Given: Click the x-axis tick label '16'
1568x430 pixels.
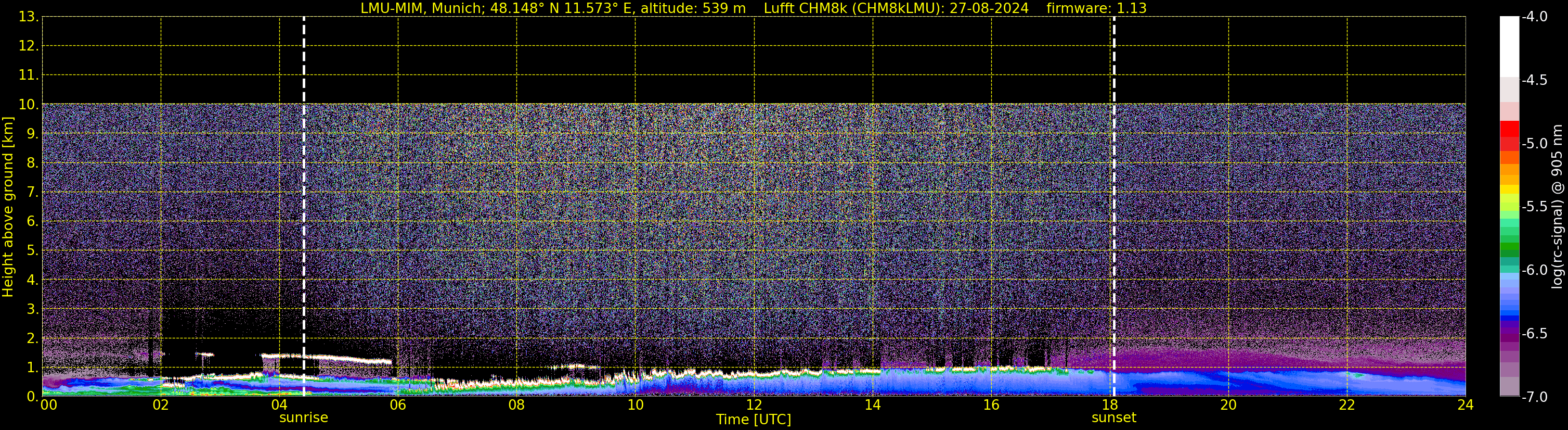Looking at the screenshot, I should [992, 405].
